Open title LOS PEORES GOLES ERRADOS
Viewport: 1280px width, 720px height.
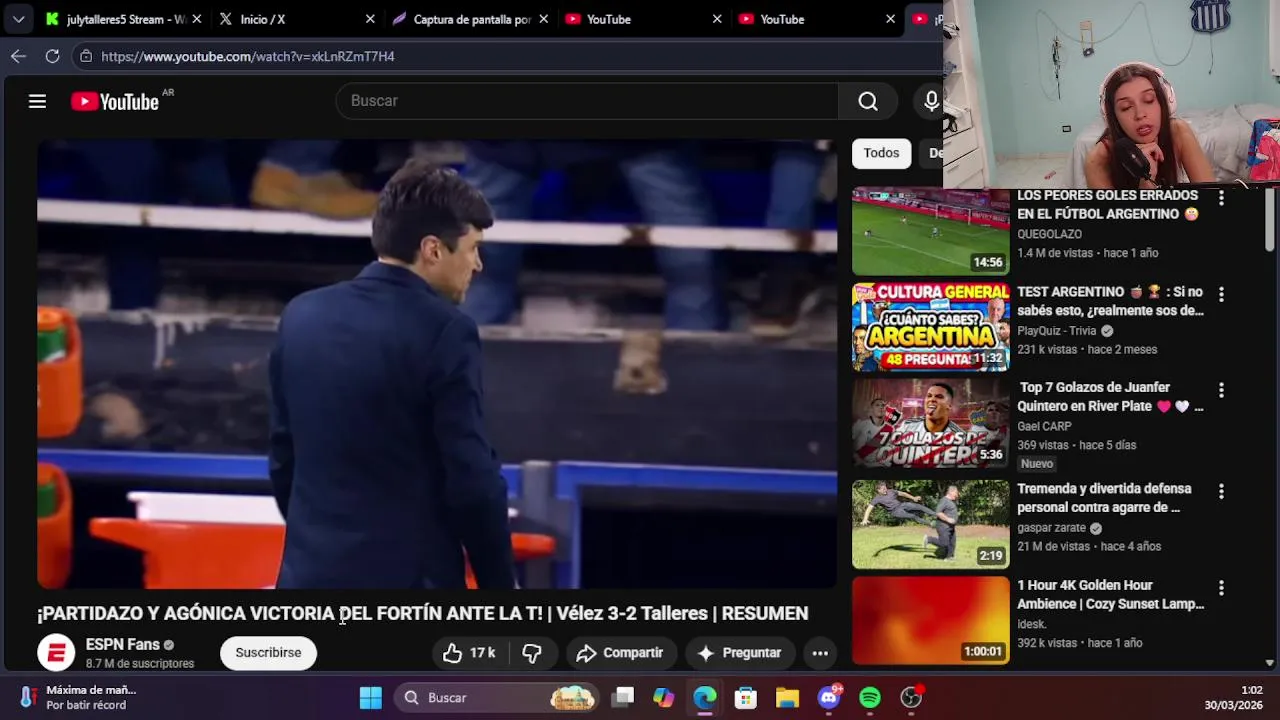1108,204
